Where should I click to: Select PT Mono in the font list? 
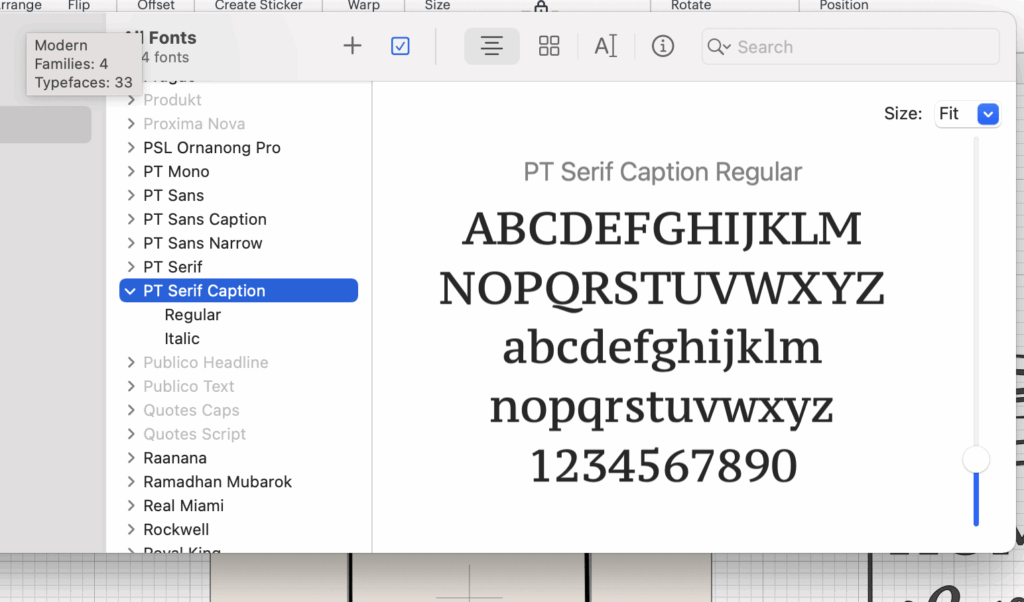[x=176, y=172]
